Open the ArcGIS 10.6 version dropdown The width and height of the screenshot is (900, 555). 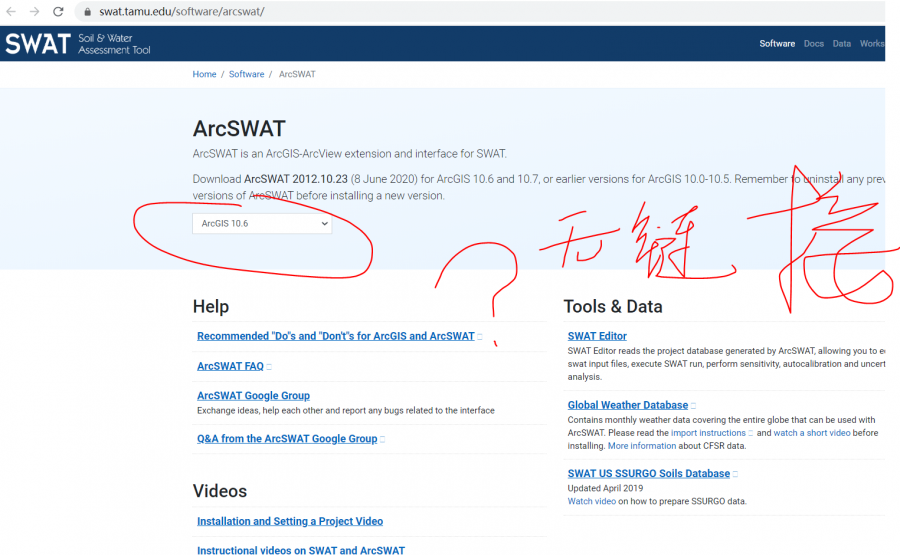(x=262, y=223)
